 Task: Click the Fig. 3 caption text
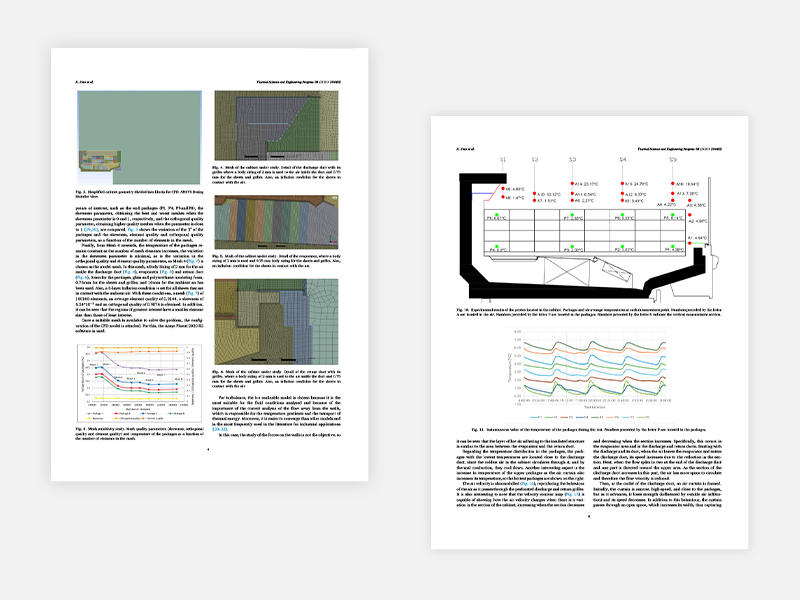coord(142,194)
